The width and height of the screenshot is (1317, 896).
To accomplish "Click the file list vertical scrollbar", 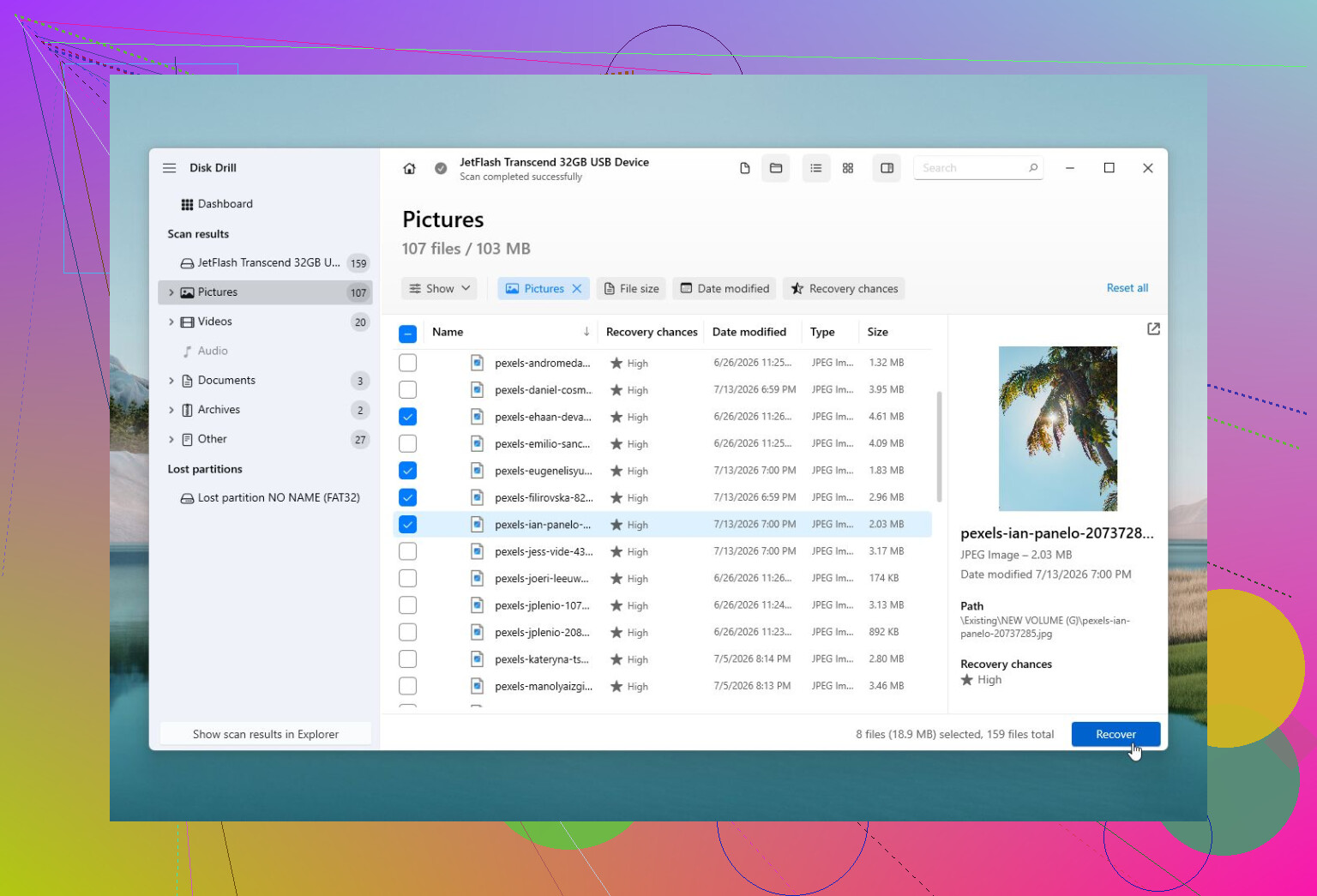I will point(939,446).
